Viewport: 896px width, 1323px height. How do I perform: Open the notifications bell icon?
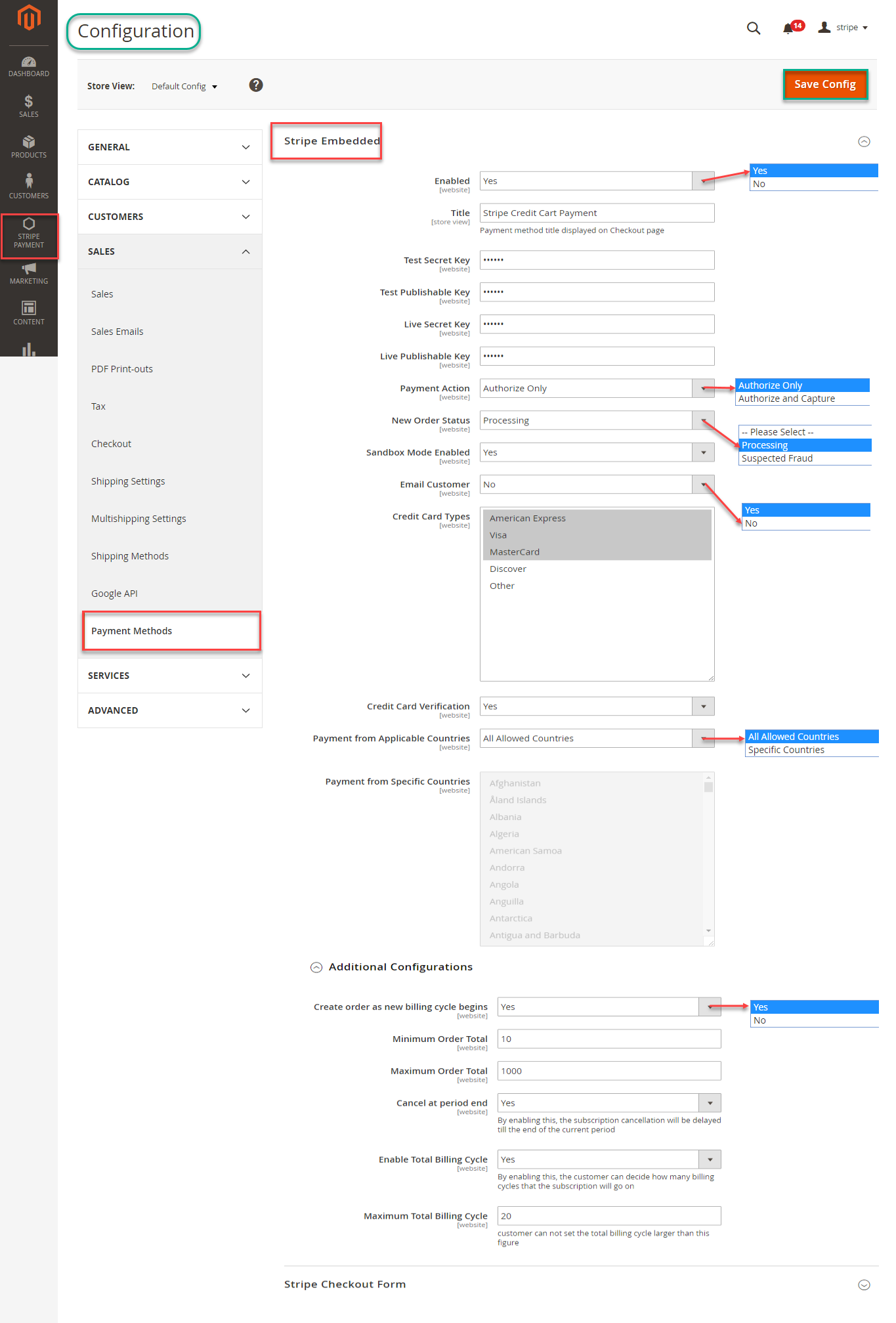pyautogui.click(x=788, y=28)
